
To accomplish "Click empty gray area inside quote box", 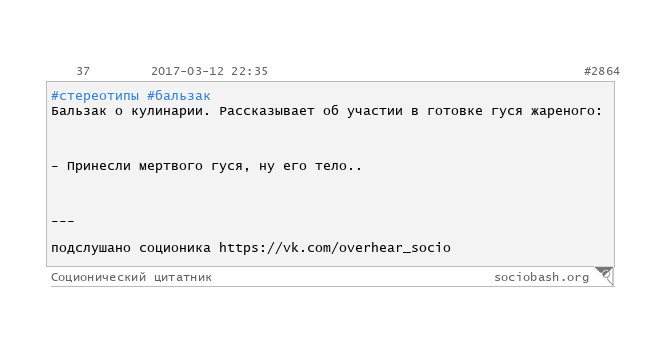I will (x=458, y=192).
